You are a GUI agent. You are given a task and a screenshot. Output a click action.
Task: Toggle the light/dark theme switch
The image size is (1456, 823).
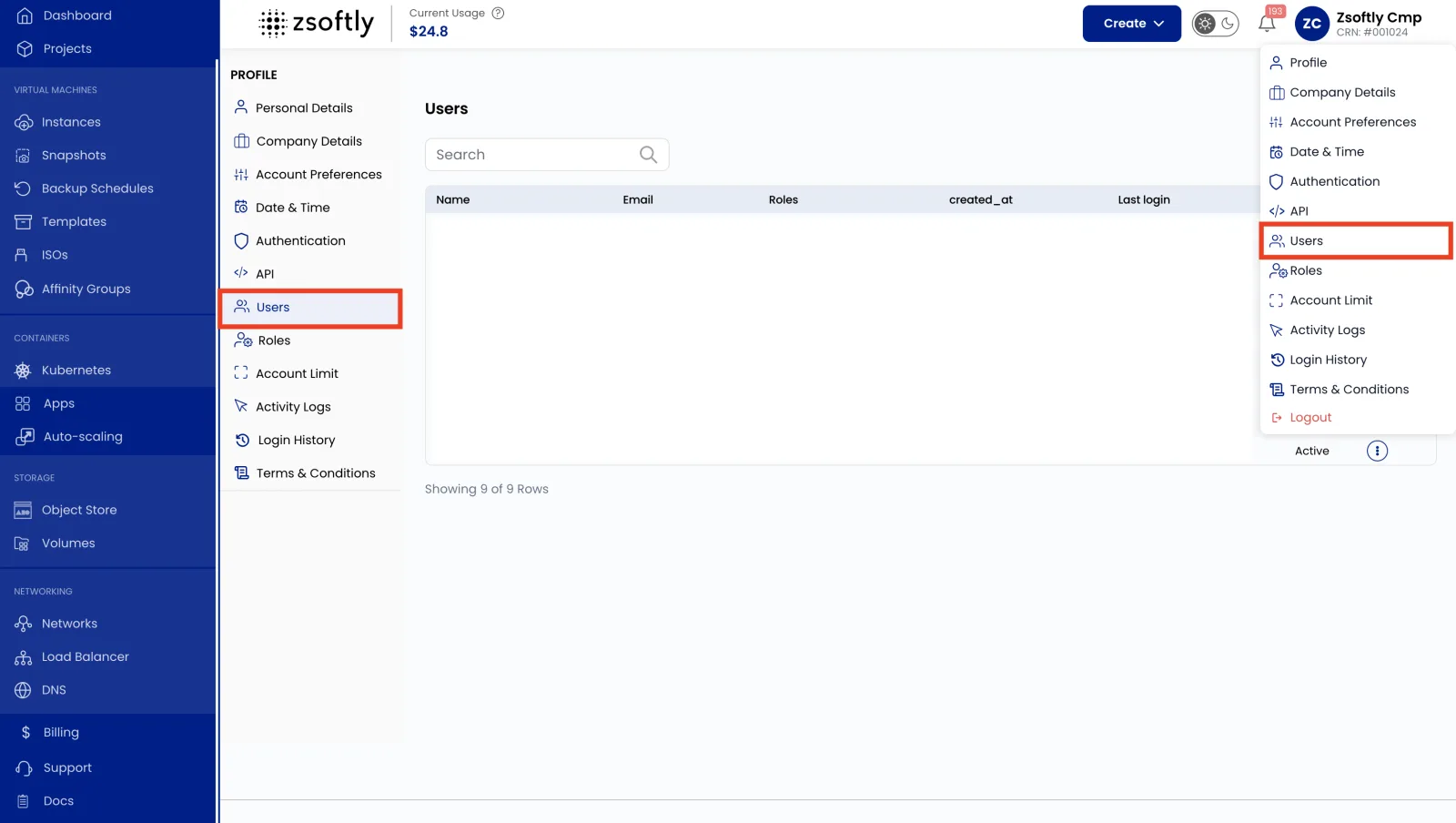1216,24
